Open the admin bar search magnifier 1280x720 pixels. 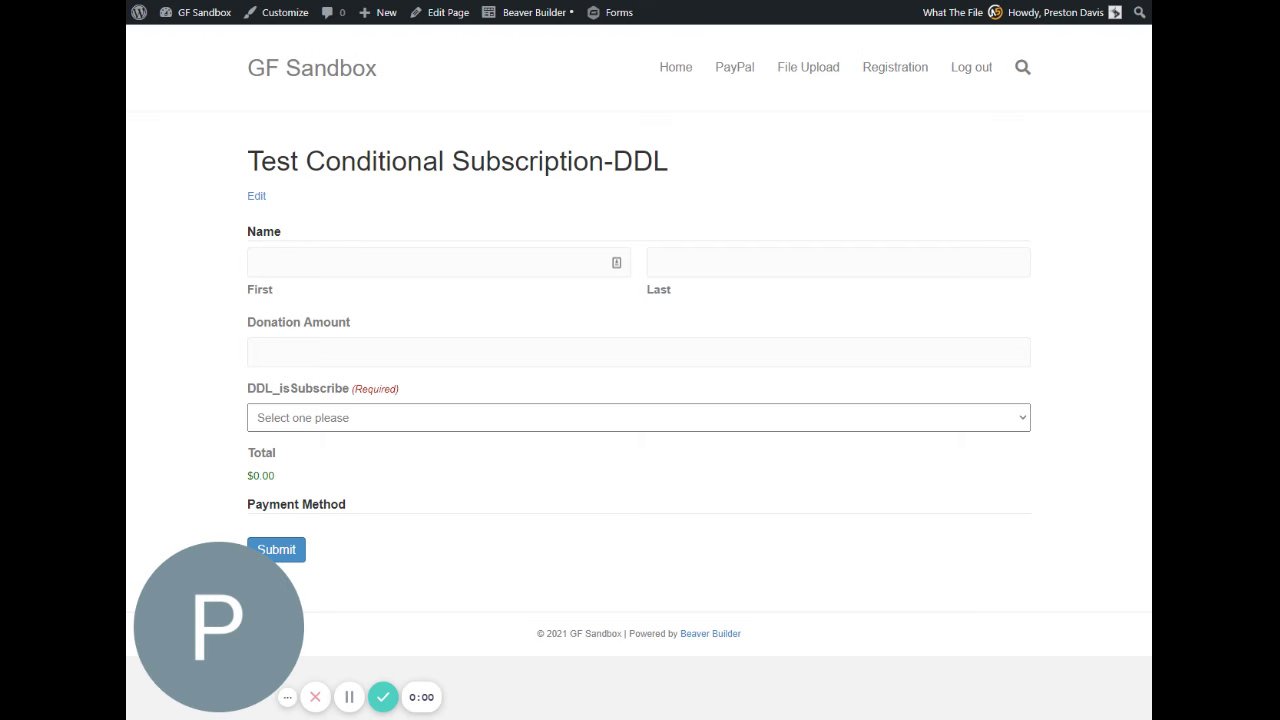point(1139,12)
